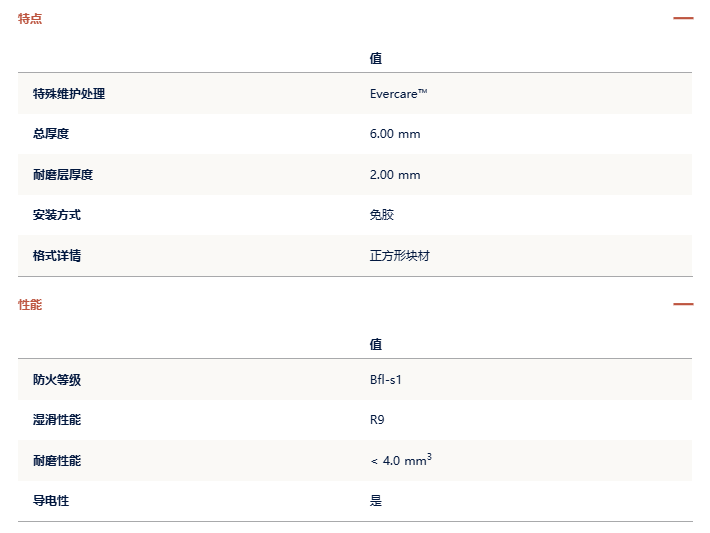Click the 免胶 value
710x533 pixels.
click(382, 215)
